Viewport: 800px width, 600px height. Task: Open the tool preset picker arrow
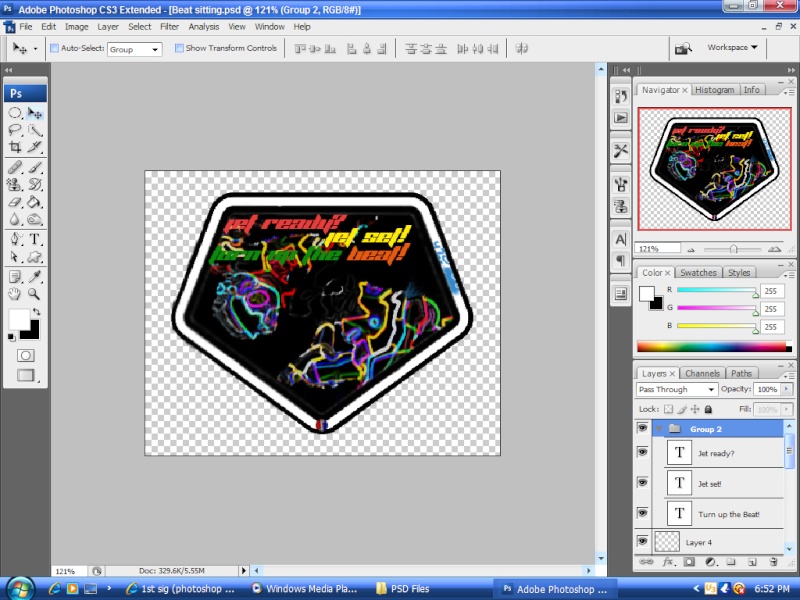35,49
